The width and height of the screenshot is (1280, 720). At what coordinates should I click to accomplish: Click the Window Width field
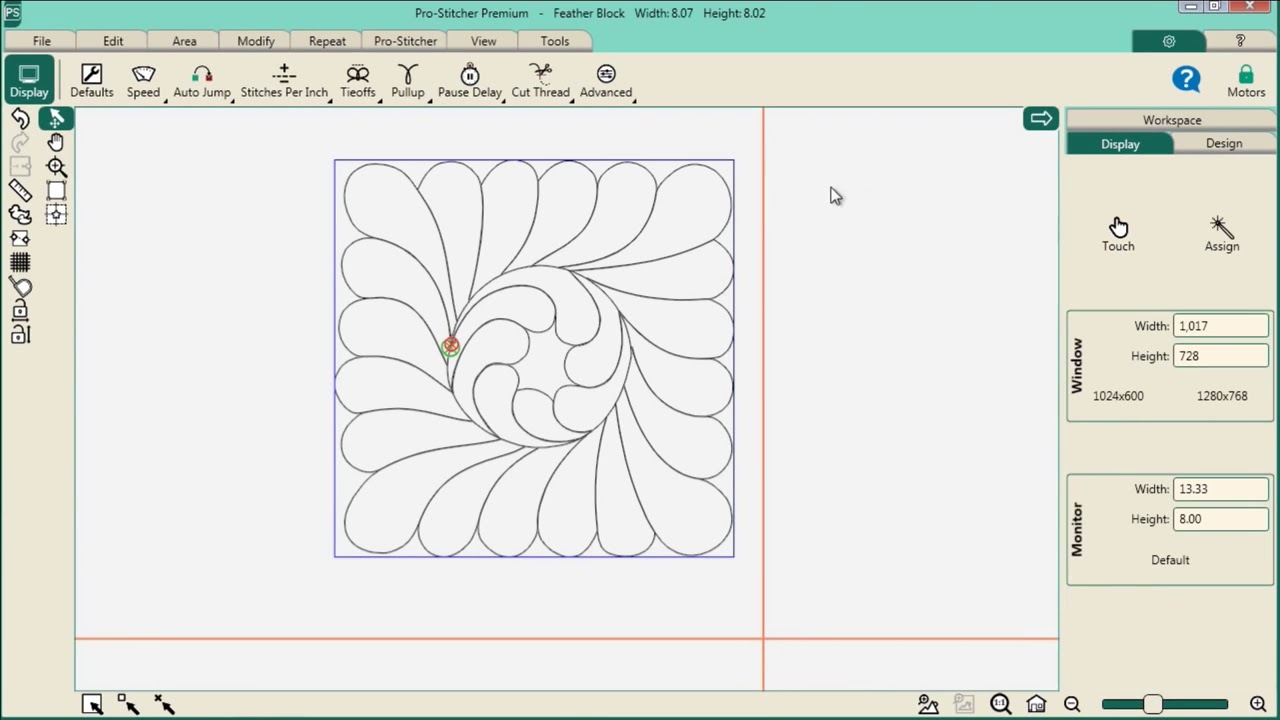1221,326
